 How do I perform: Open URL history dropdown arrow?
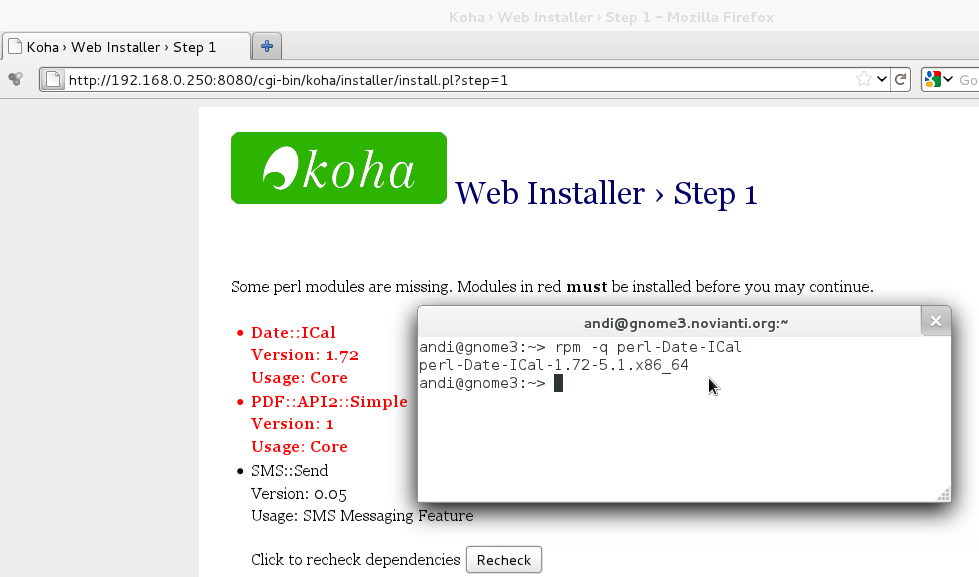pos(882,79)
